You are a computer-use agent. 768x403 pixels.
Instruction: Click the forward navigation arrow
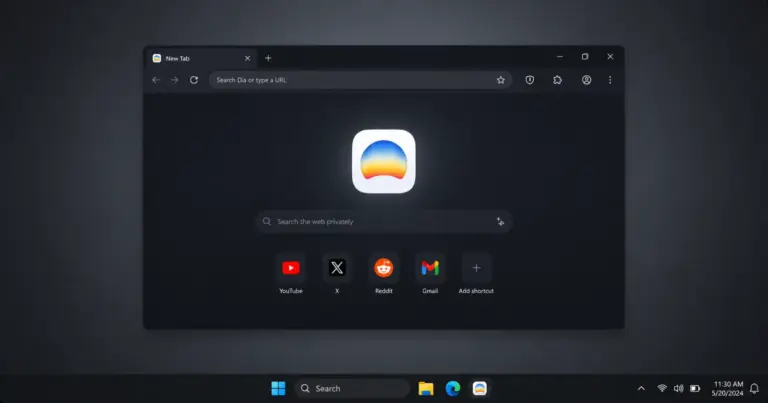pos(174,80)
